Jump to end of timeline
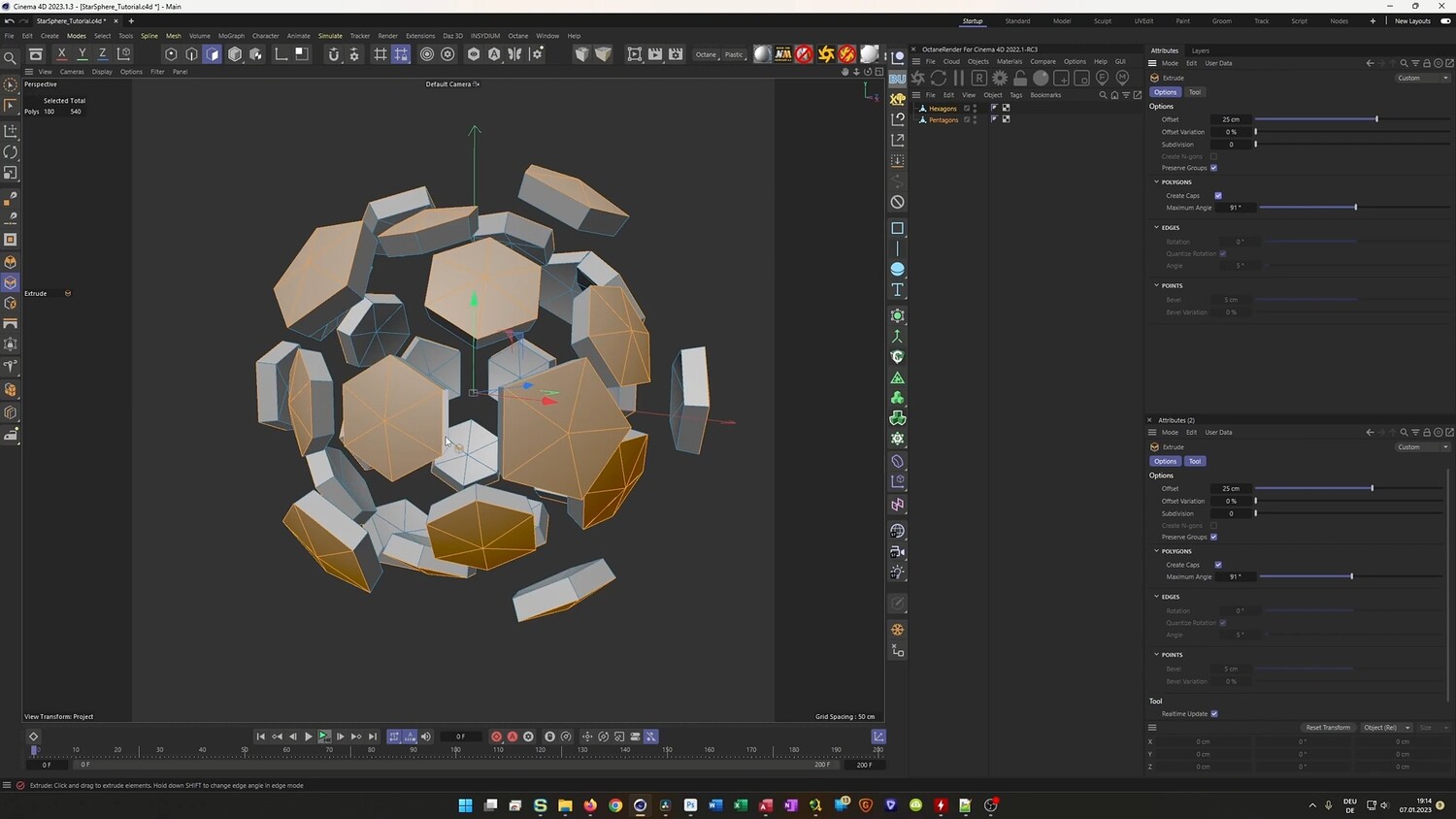Viewport: 1456px width, 819px height. [x=373, y=737]
